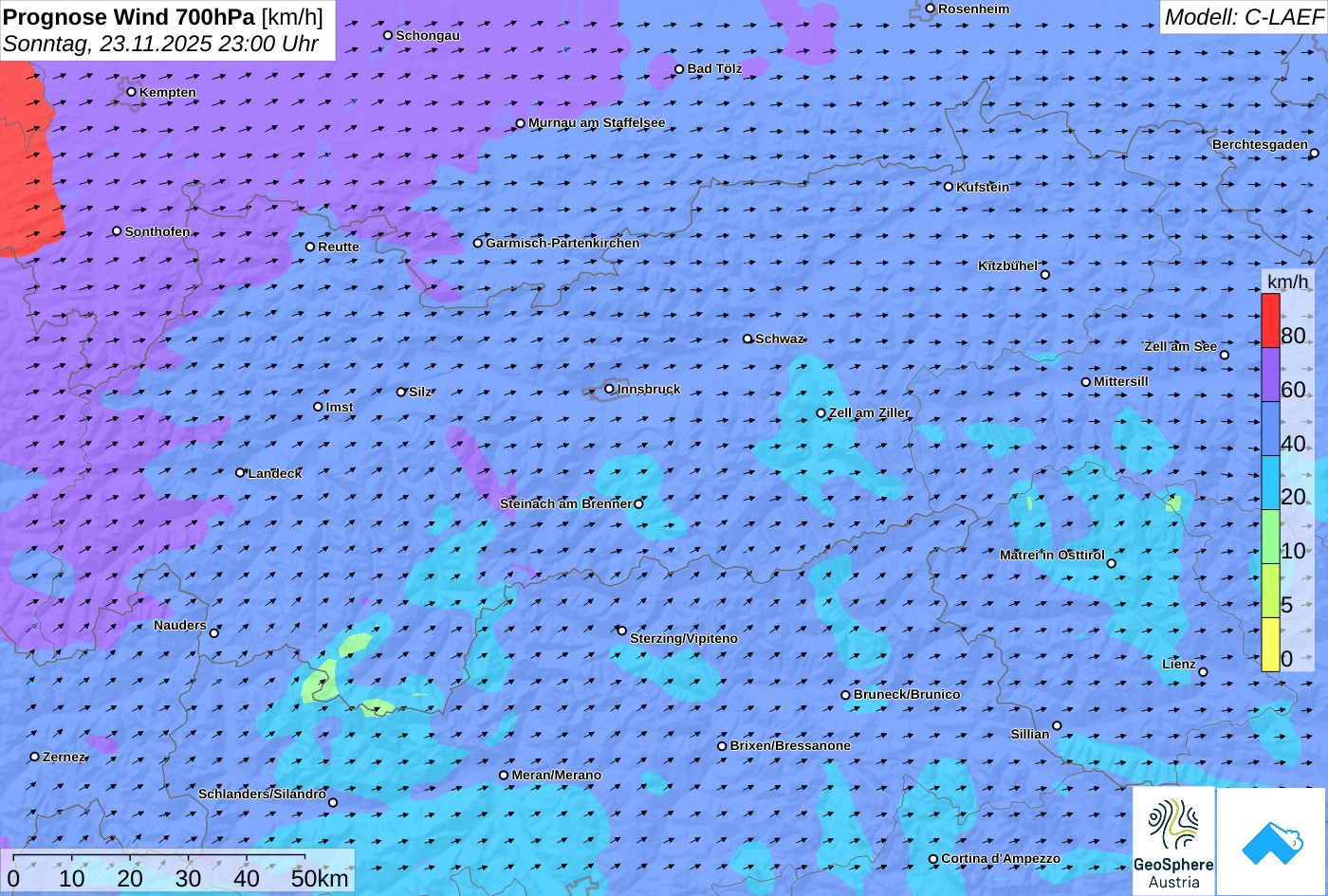Click the 'Schlanders/Silandro' label
Viewport: 1328px width, 896px height.
tap(262, 794)
